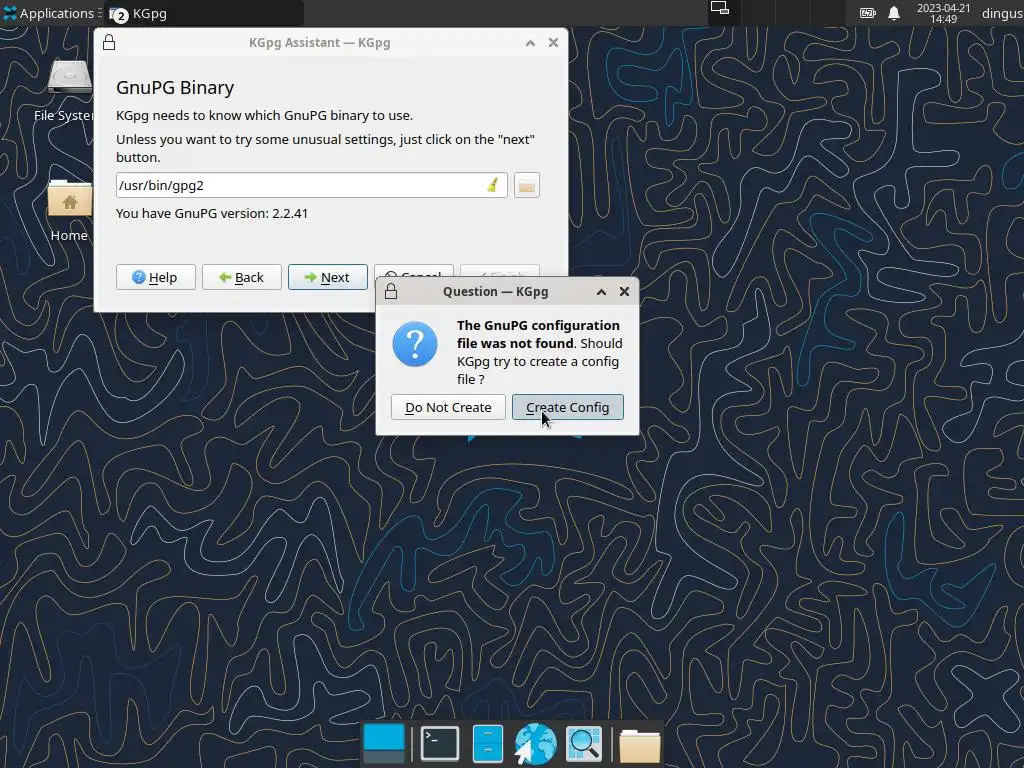Open the folder icon in the dock

pyautogui.click(x=639, y=744)
